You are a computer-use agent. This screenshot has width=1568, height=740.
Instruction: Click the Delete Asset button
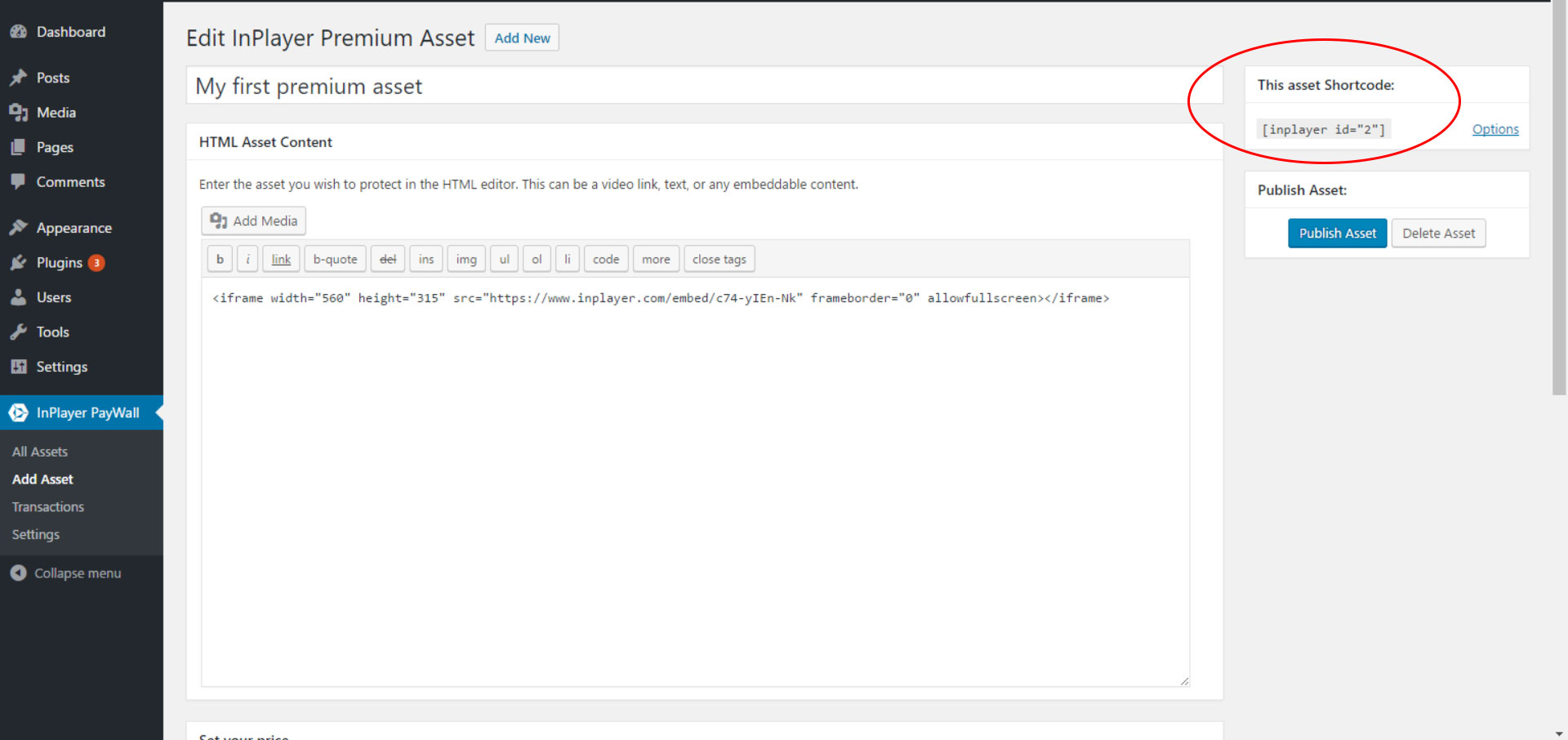[1438, 233]
